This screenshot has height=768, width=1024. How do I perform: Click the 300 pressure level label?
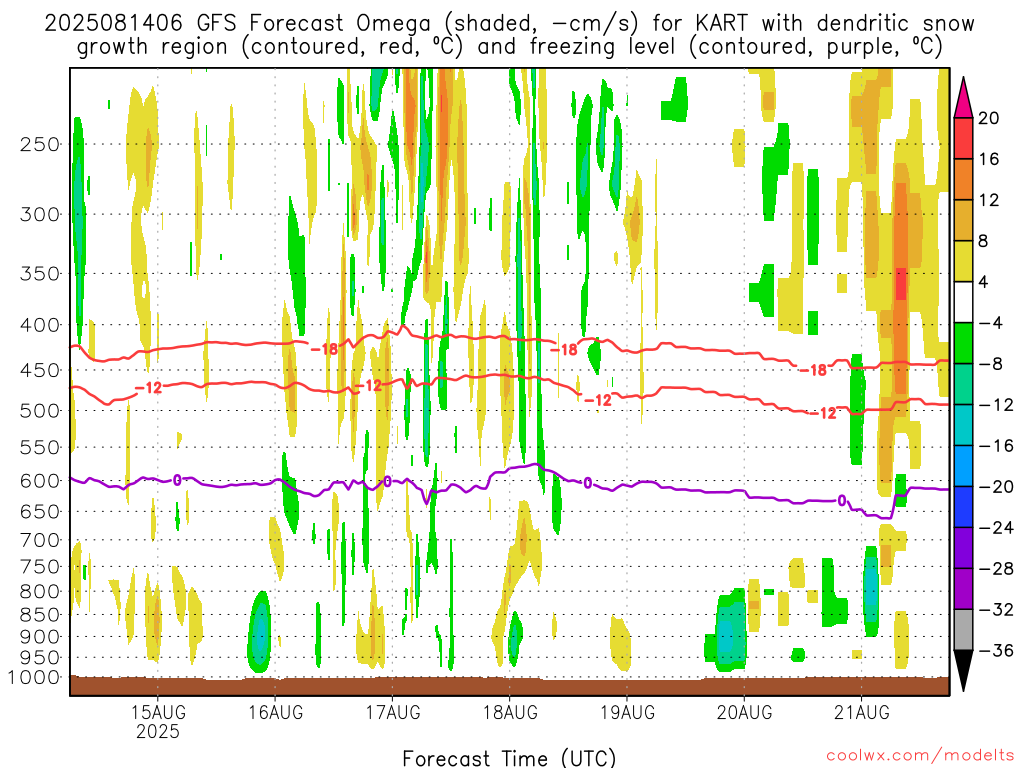pyautogui.click(x=39, y=214)
